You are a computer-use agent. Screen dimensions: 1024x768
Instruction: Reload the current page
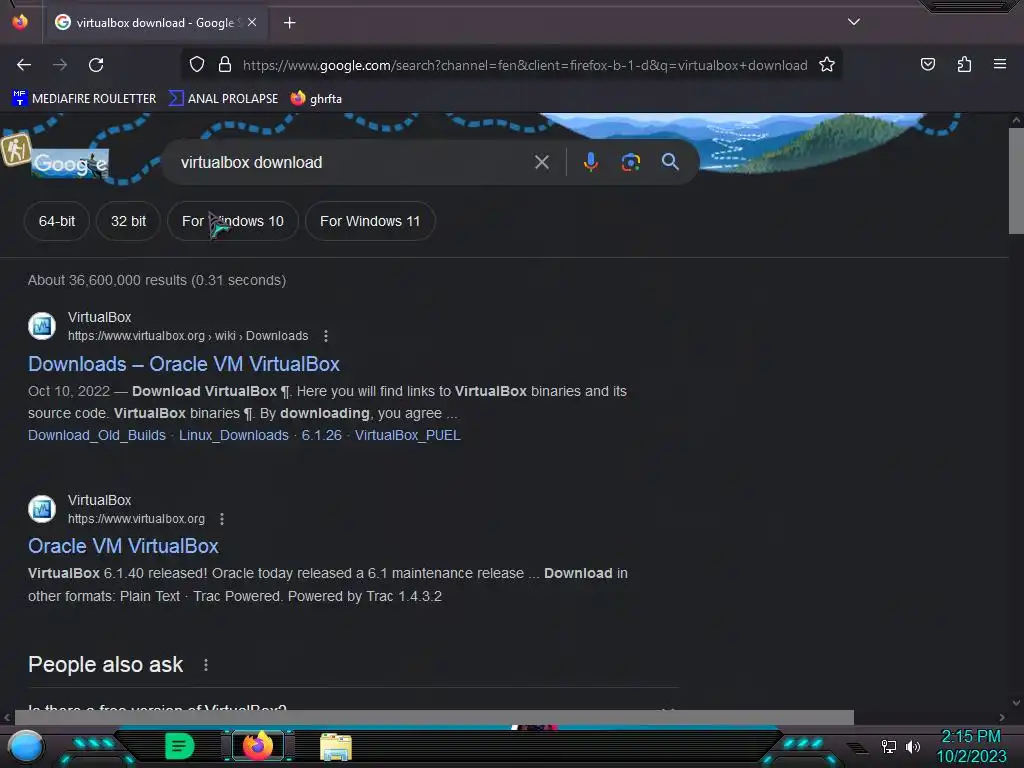96,65
